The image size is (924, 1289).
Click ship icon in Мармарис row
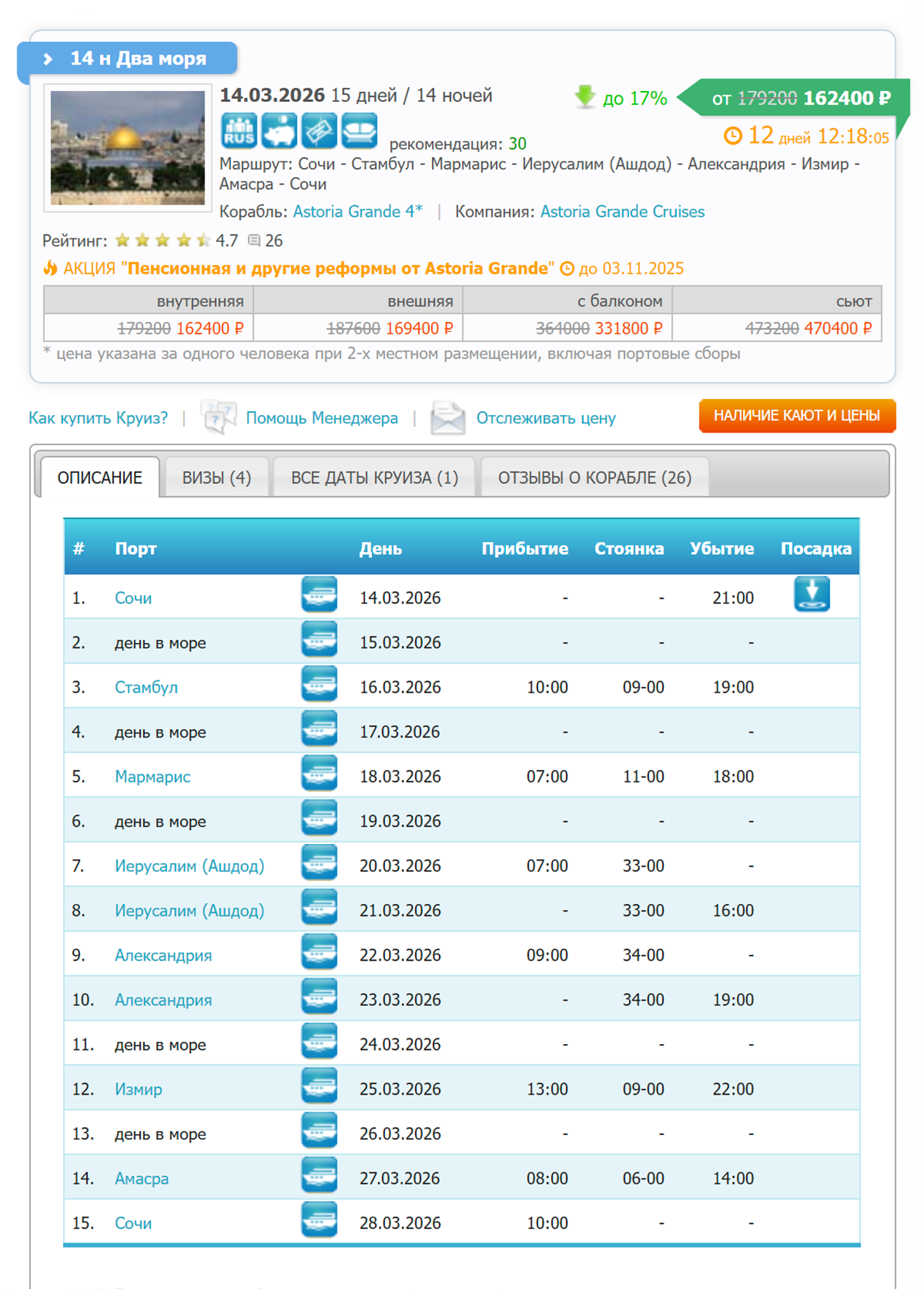pos(319,774)
